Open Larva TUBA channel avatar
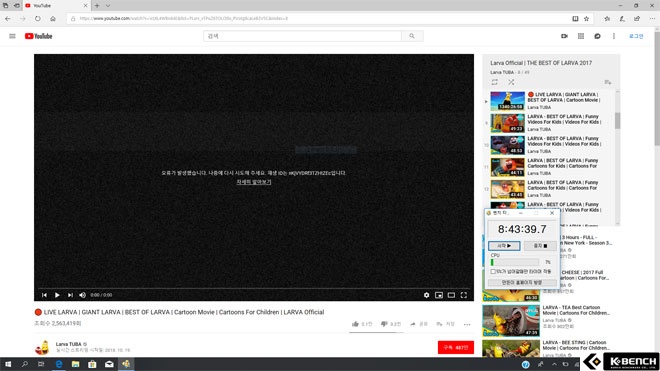 point(42,347)
